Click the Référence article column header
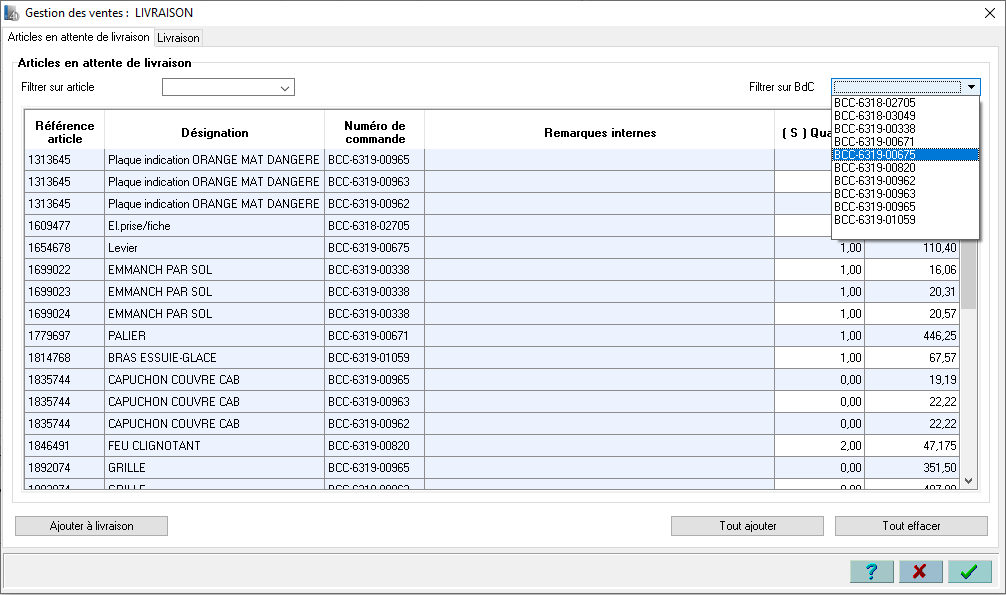The image size is (1006, 595). (65, 132)
